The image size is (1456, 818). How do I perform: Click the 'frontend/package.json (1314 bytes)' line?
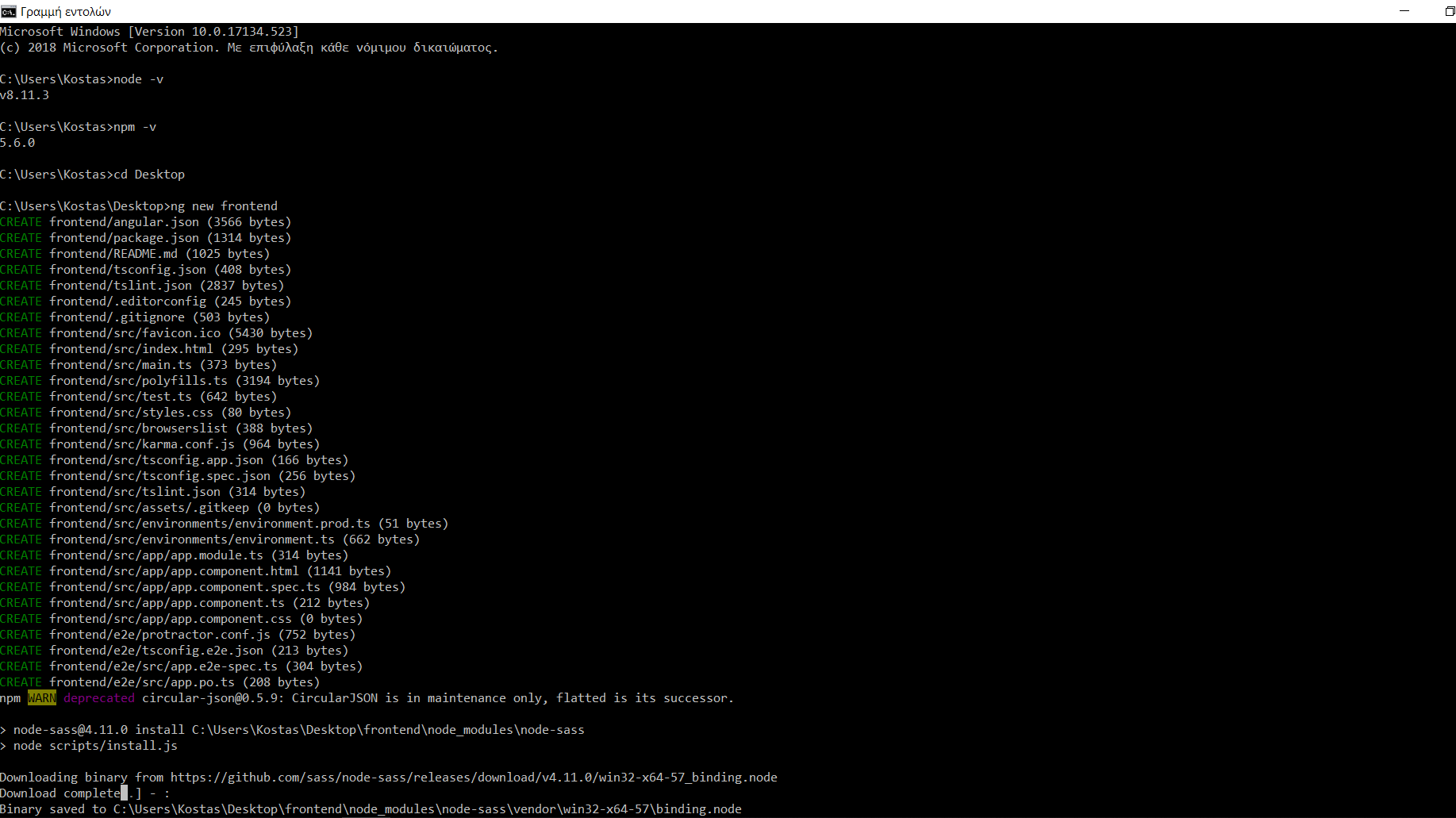pyautogui.click(x=146, y=238)
